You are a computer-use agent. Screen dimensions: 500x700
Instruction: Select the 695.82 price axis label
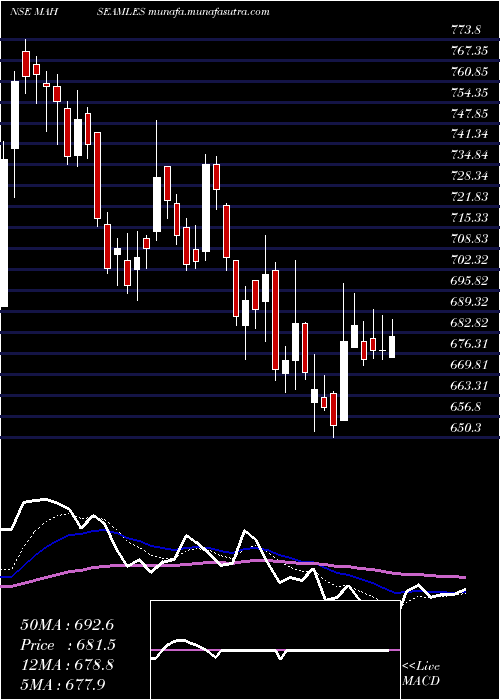point(469,280)
